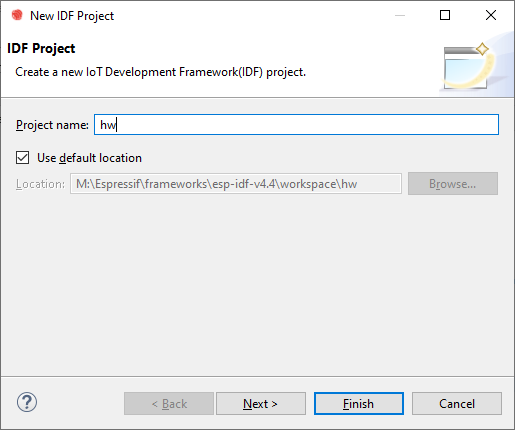Viewport: 515px width, 430px height.
Task: Maximize the New IDF Project window
Action: pos(445,15)
